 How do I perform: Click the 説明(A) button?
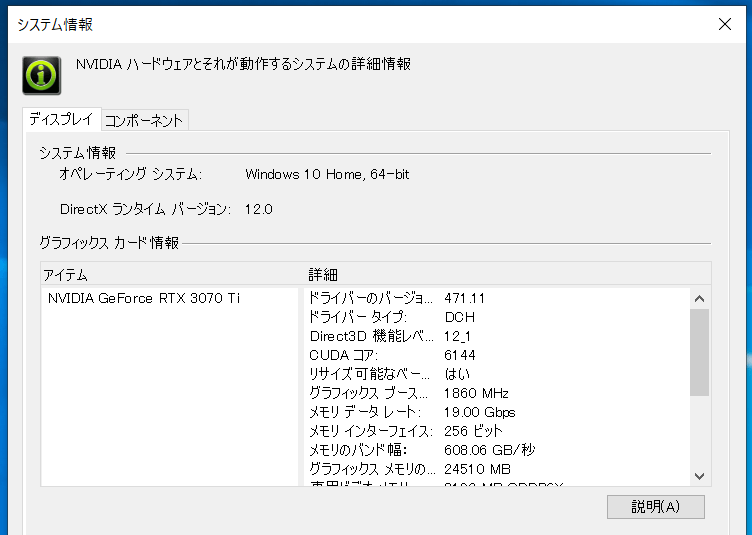tap(656, 507)
